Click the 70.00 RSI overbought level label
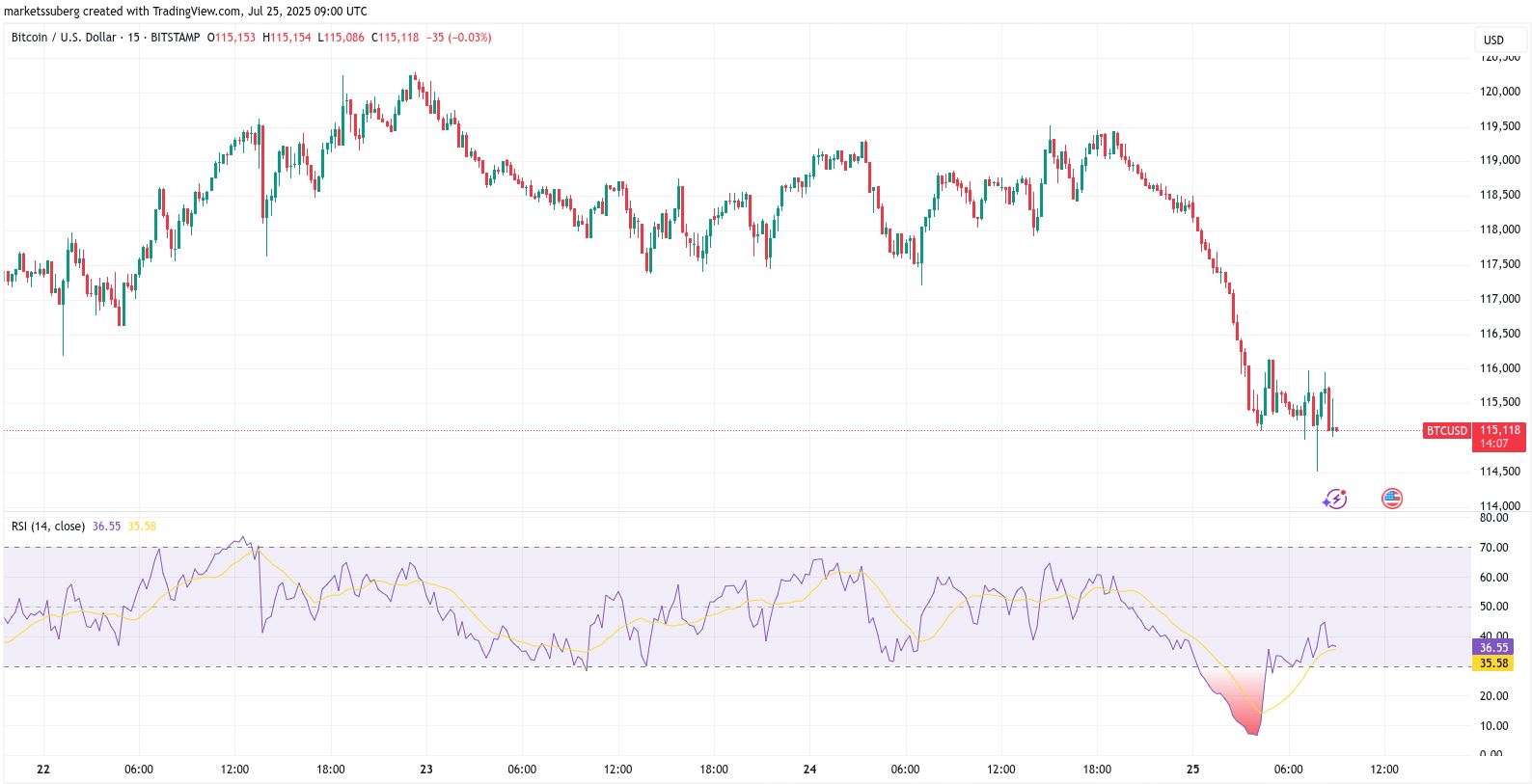 [x=1493, y=548]
